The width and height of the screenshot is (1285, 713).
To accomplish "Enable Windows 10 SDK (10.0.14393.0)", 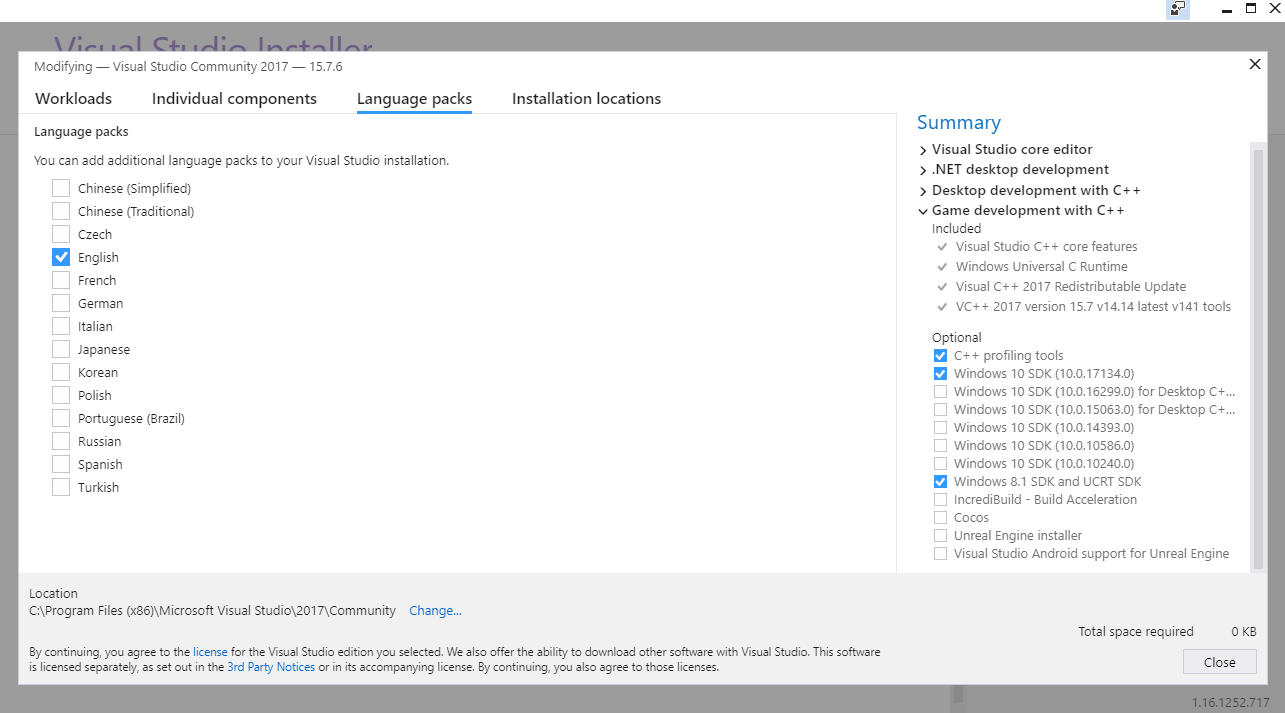I will 940,428.
